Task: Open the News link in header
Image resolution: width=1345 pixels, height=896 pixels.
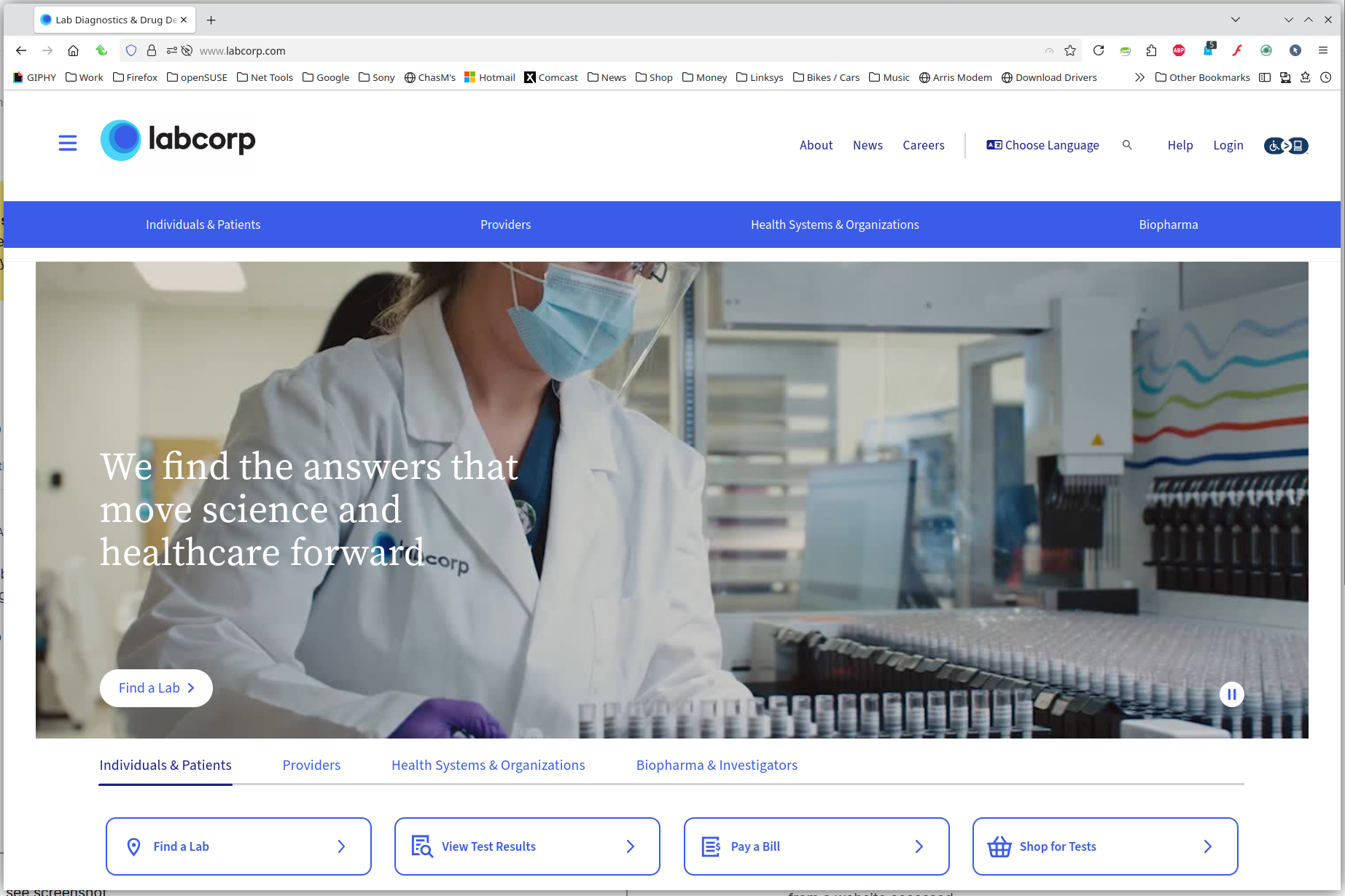Action: (868, 145)
